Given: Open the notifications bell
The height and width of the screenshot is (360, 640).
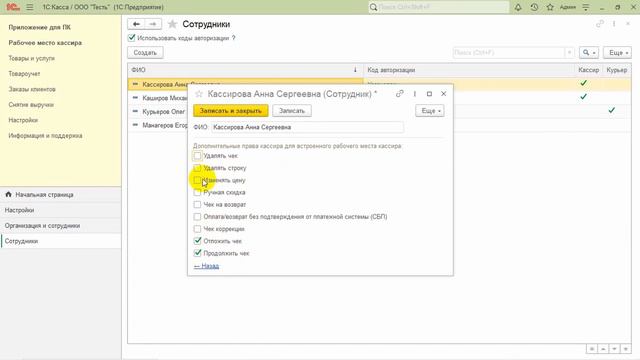Looking at the screenshot, I should (518, 7).
